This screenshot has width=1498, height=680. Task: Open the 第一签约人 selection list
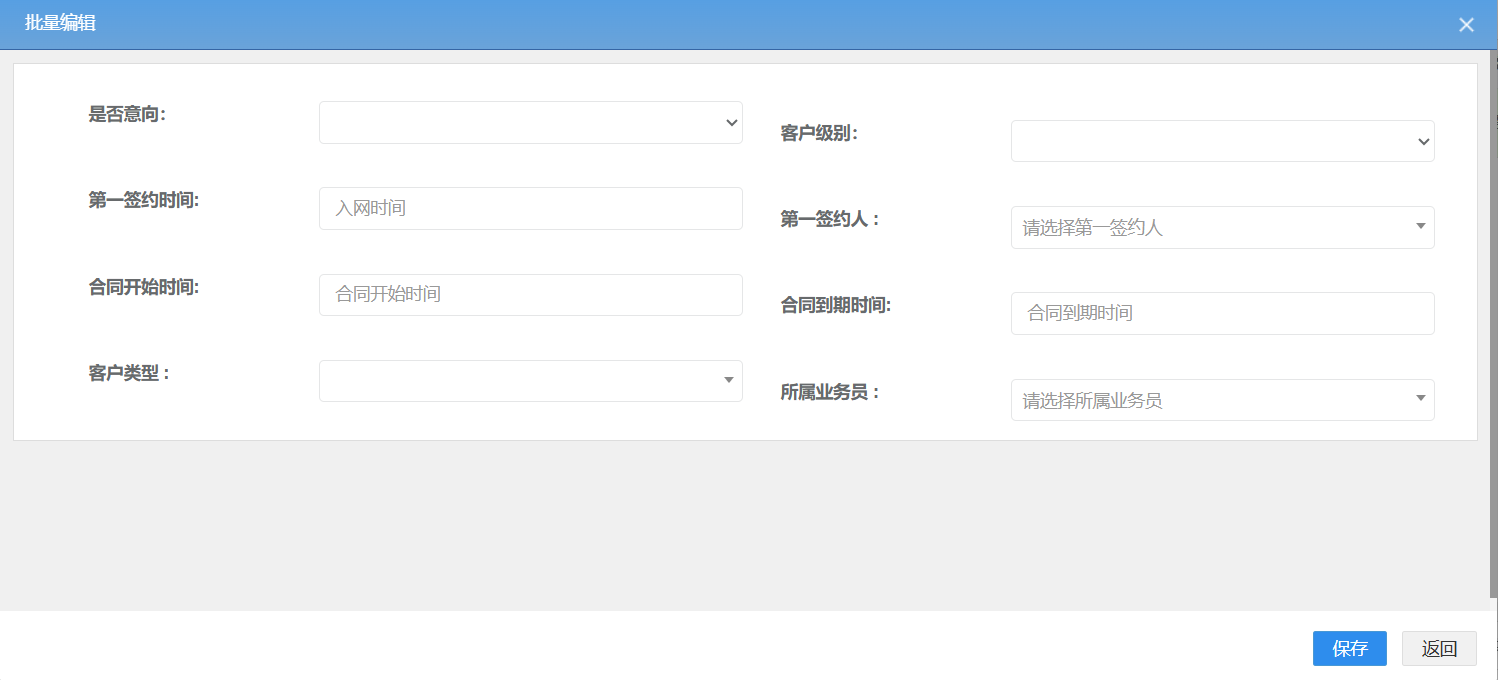click(1221, 227)
